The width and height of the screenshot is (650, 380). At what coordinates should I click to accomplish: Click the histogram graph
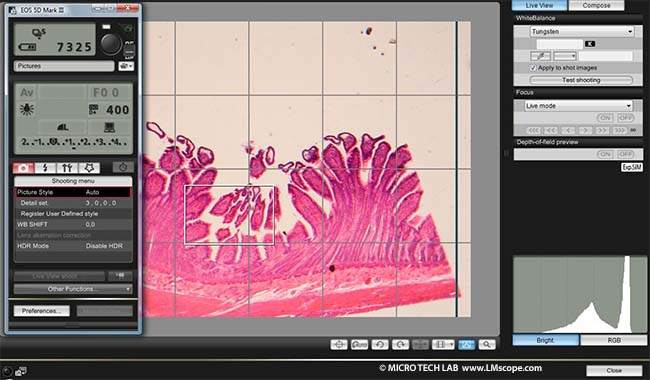click(x=580, y=294)
